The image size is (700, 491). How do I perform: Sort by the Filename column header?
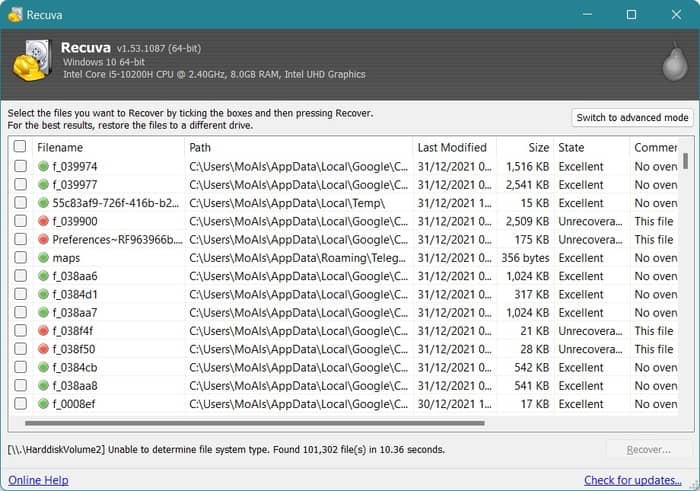click(108, 147)
